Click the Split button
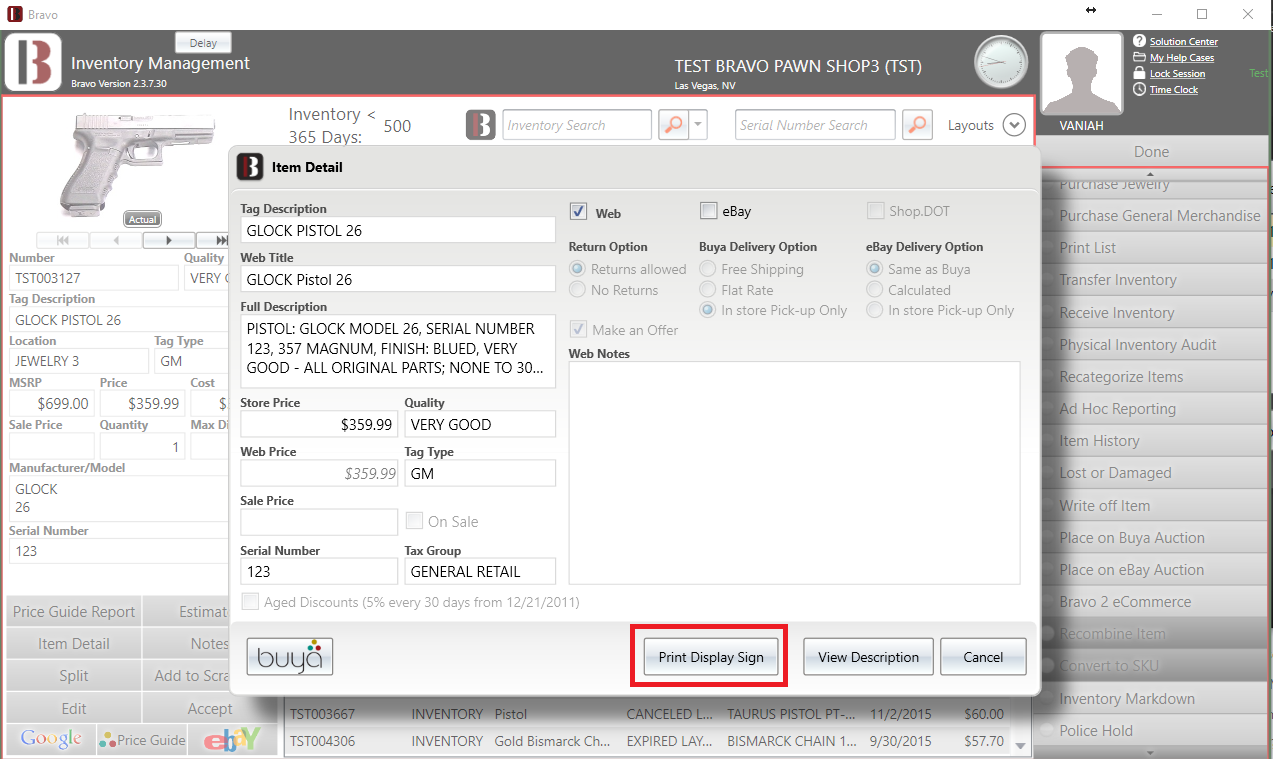1273x759 pixels. [x=74, y=676]
